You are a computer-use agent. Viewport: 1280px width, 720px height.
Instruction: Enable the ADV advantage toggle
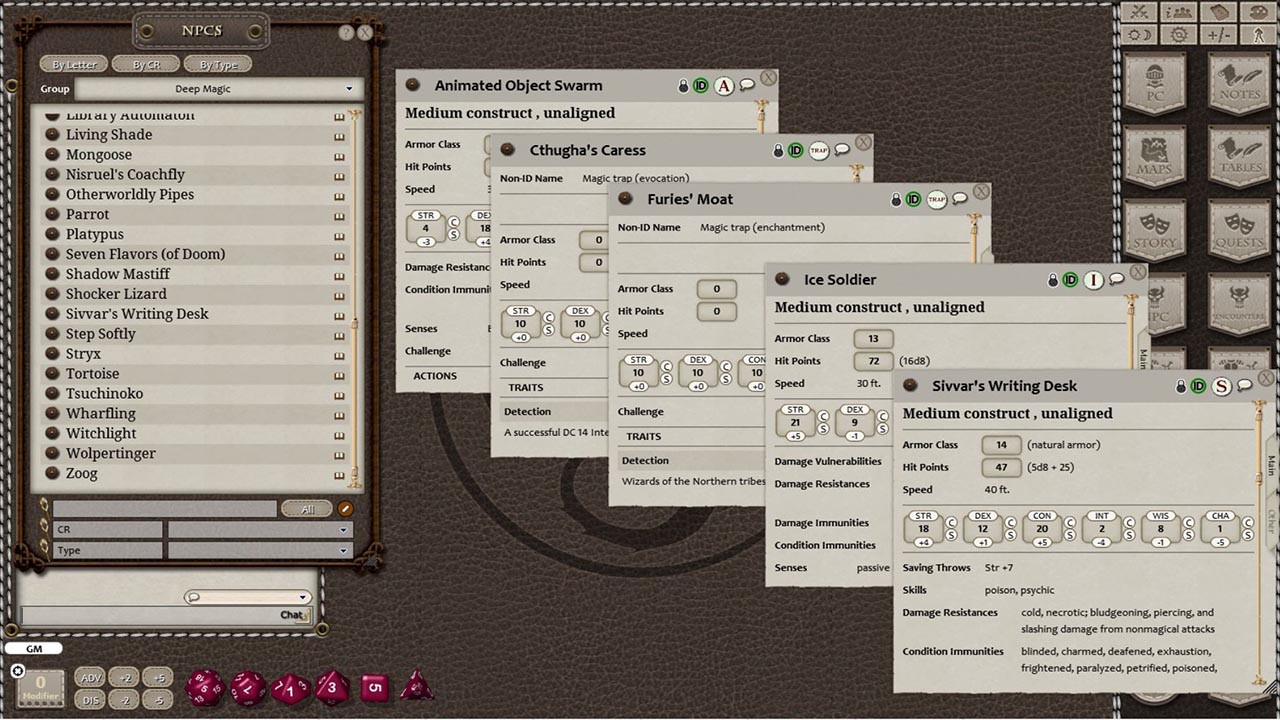pyautogui.click(x=90, y=677)
